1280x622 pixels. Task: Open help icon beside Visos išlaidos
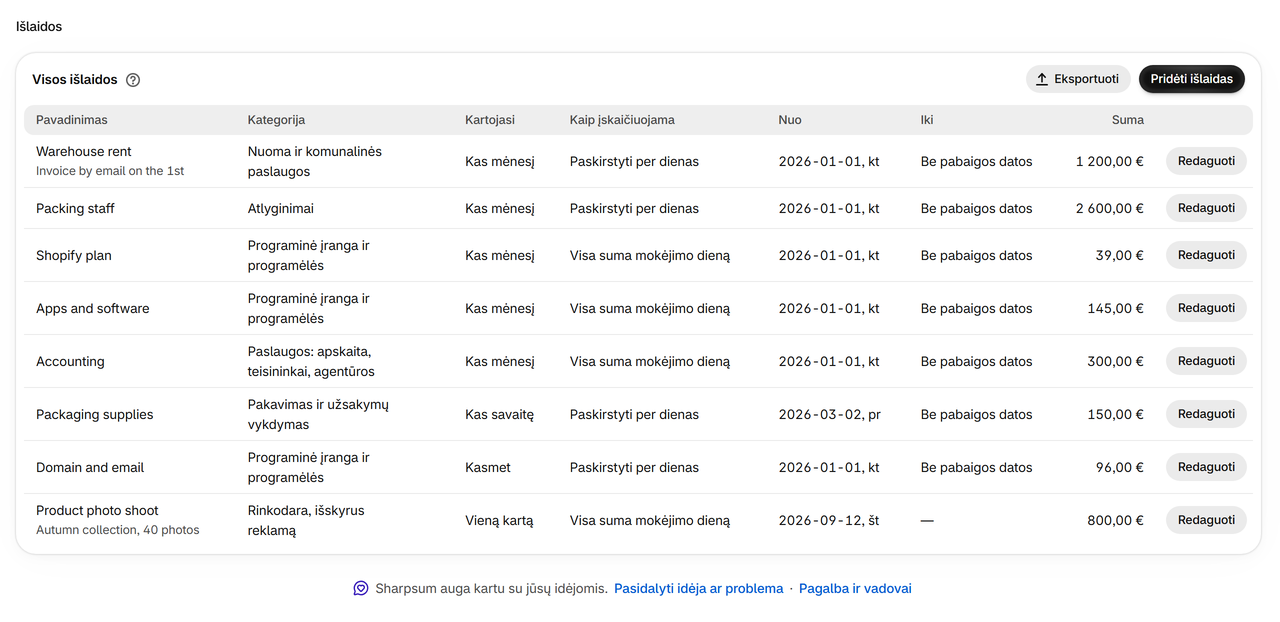pyautogui.click(x=133, y=80)
